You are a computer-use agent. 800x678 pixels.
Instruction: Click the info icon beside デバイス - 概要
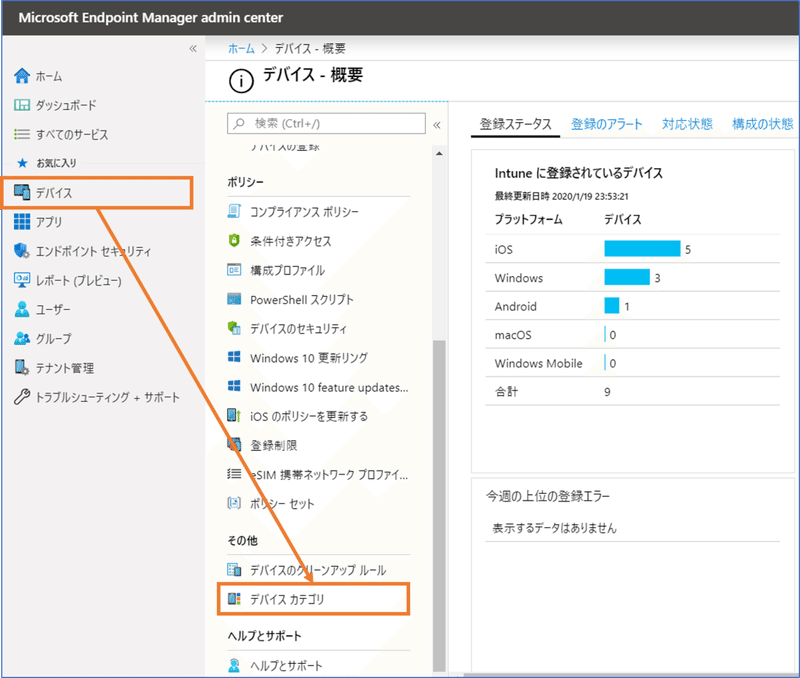click(x=241, y=81)
